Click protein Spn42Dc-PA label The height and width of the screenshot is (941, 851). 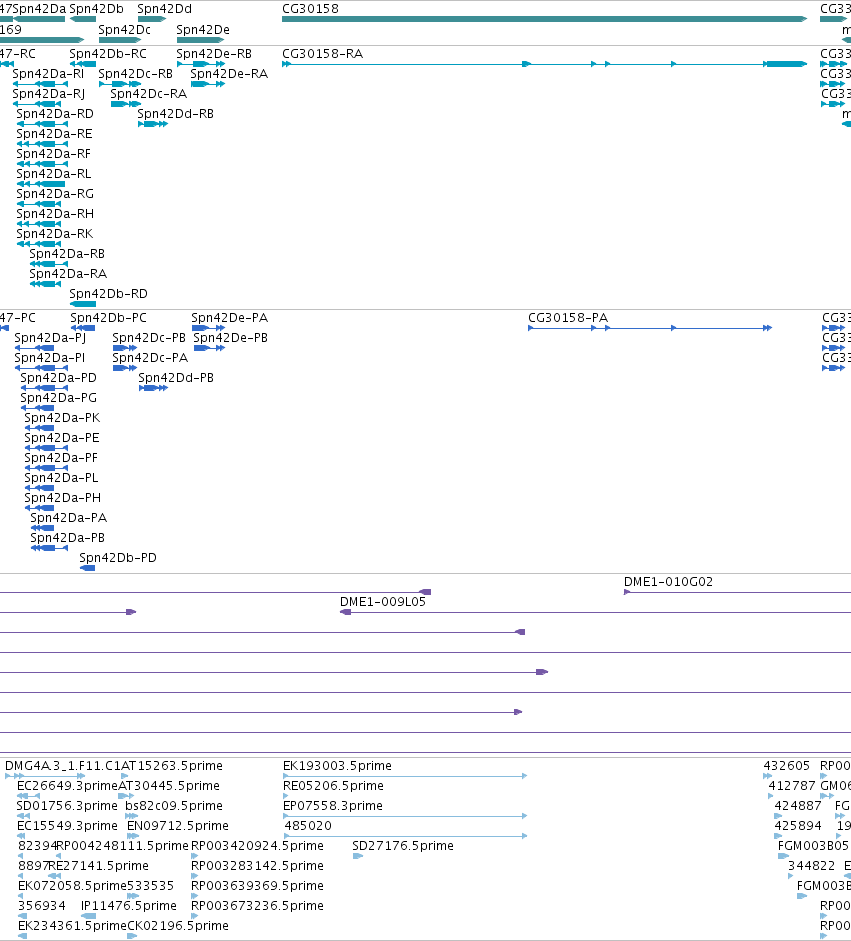coord(150,358)
